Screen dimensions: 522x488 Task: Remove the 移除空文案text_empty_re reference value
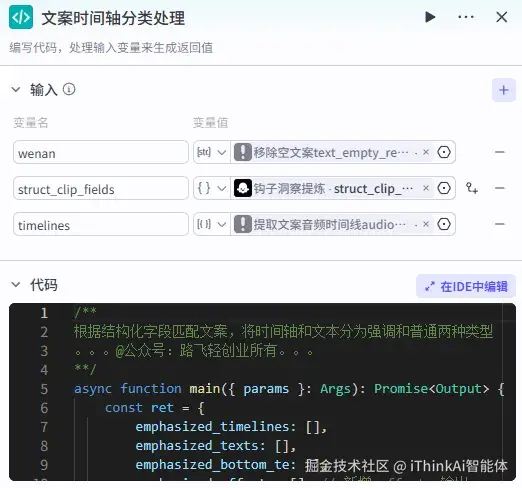point(426,152)
